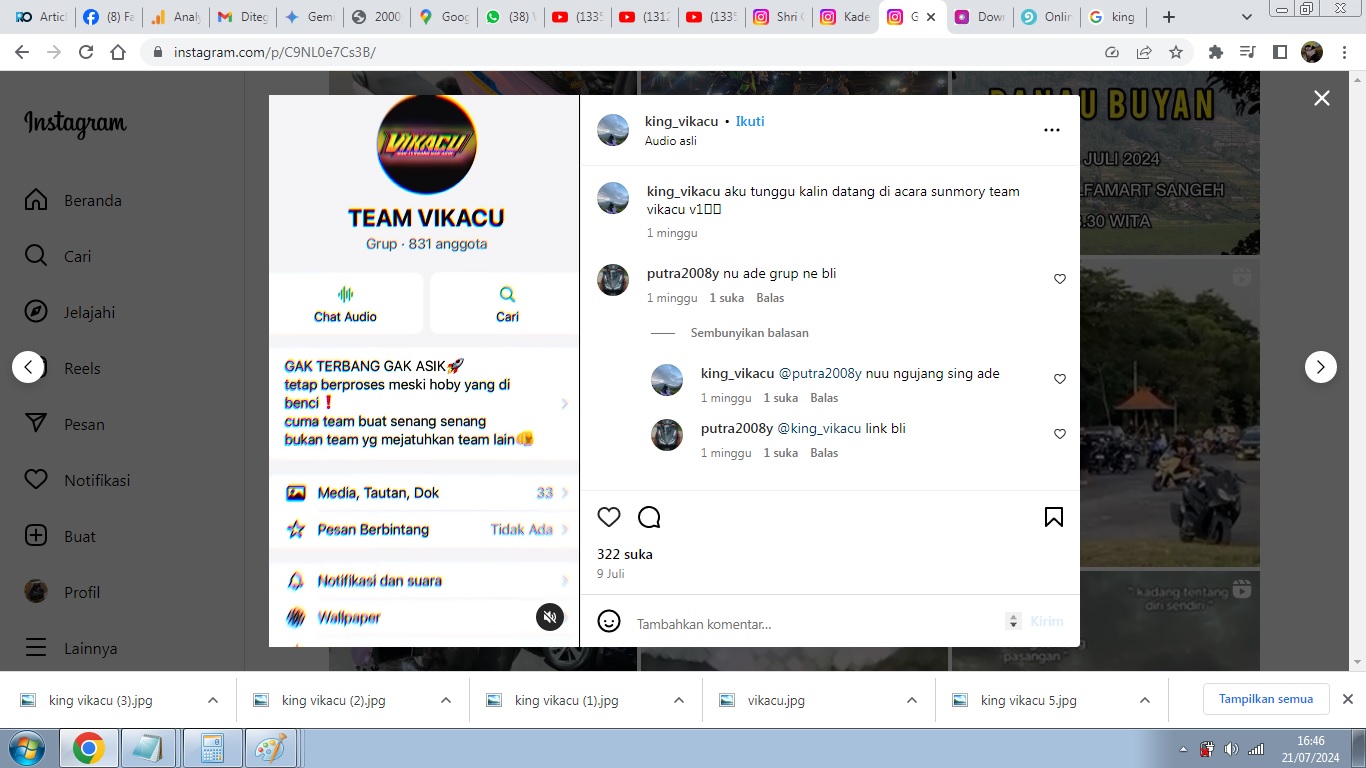Image resolution: width=1366 pixels, height=768 pixels.
Task: Like putra2008y's 'link bli' reply
Action: click(1060, 434)
